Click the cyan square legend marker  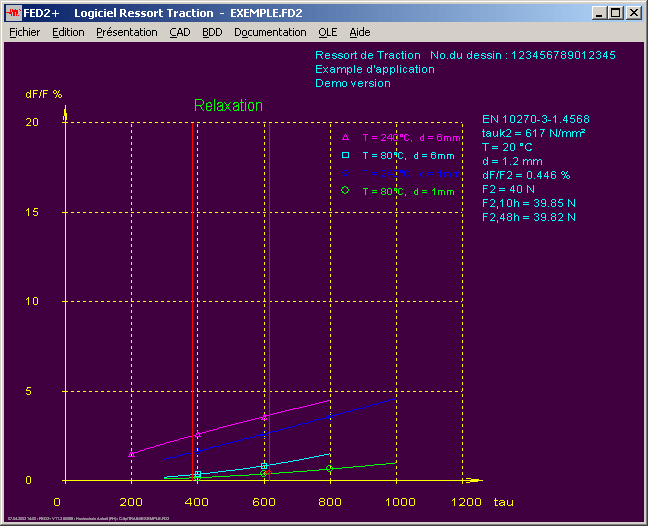(345, 155)
